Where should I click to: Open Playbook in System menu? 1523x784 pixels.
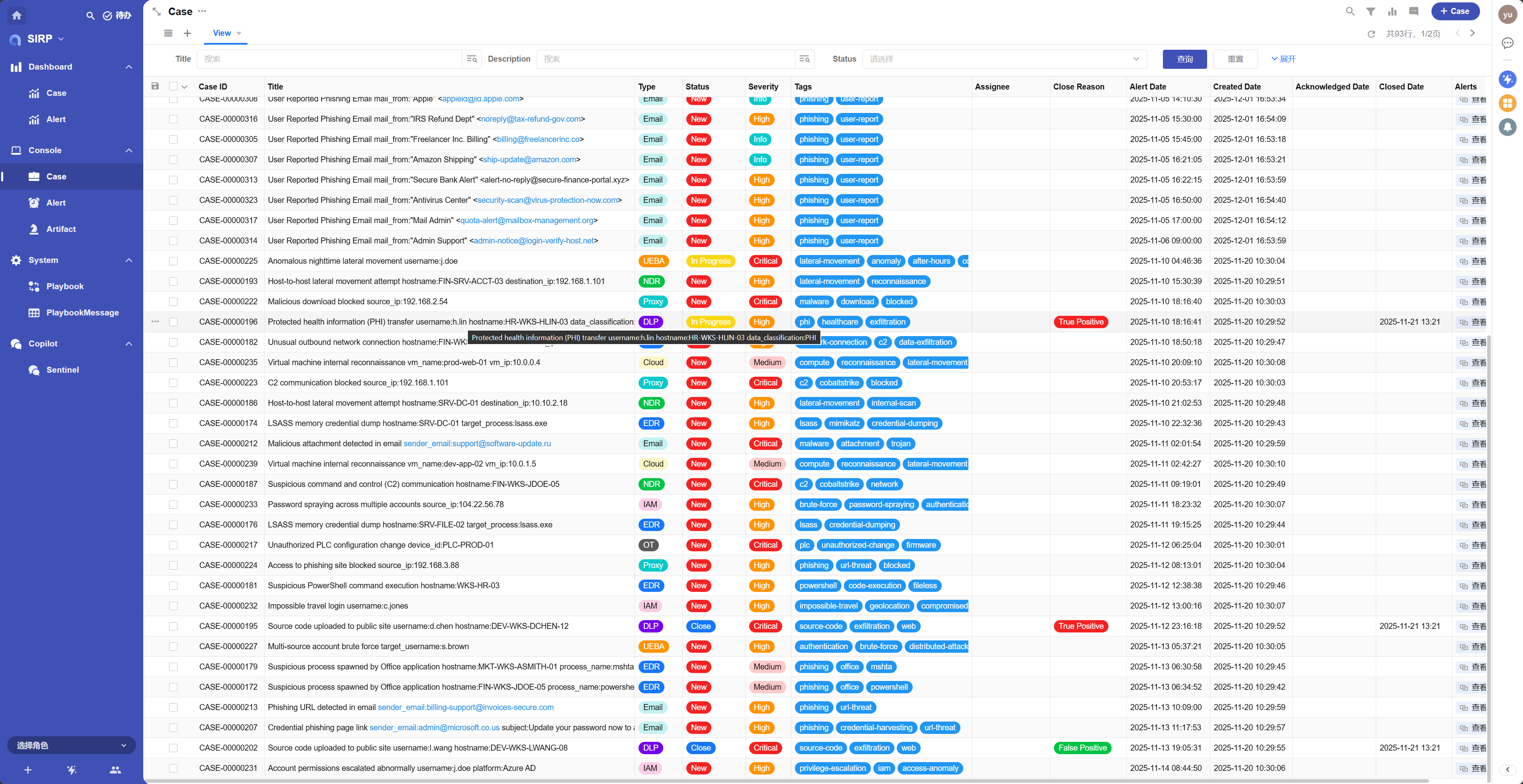[x=65, y=286]
